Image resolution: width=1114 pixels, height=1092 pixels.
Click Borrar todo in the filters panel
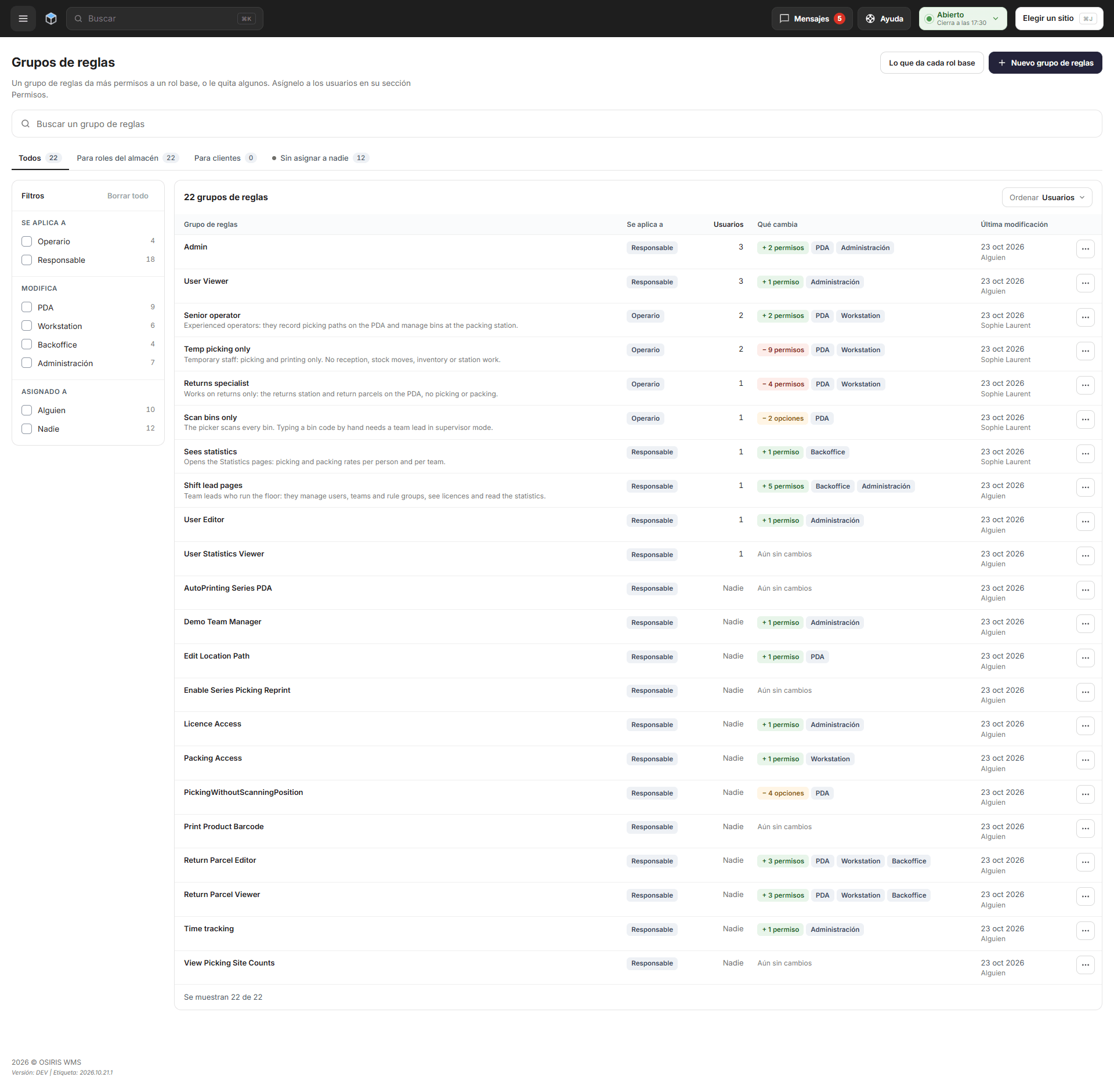(x=128, y=196)
